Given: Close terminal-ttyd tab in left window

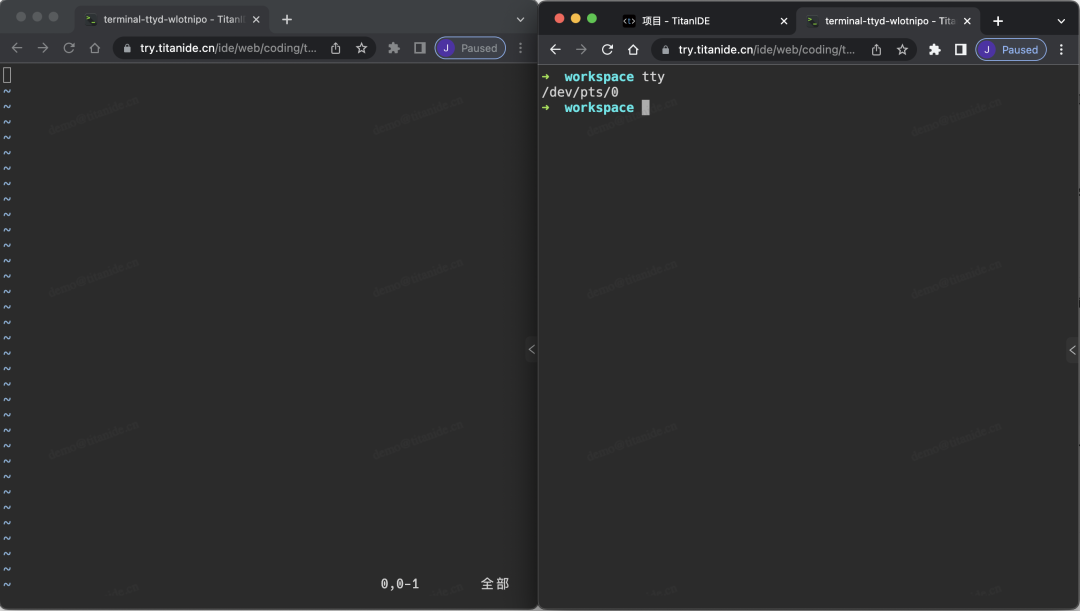Looking at the screenshot, I should [x=256, y=19].
